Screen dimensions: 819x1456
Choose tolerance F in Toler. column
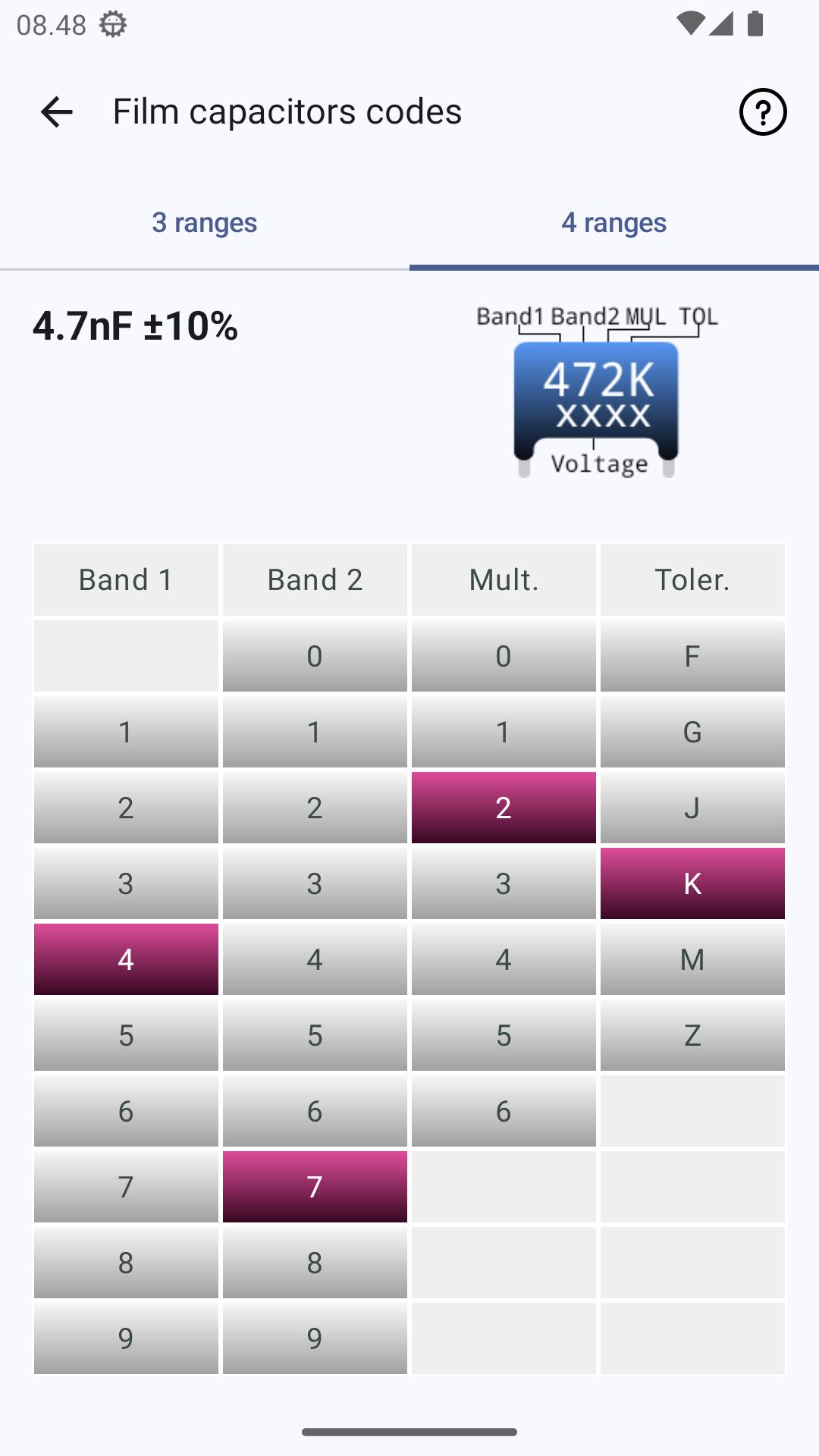(692, 656)
